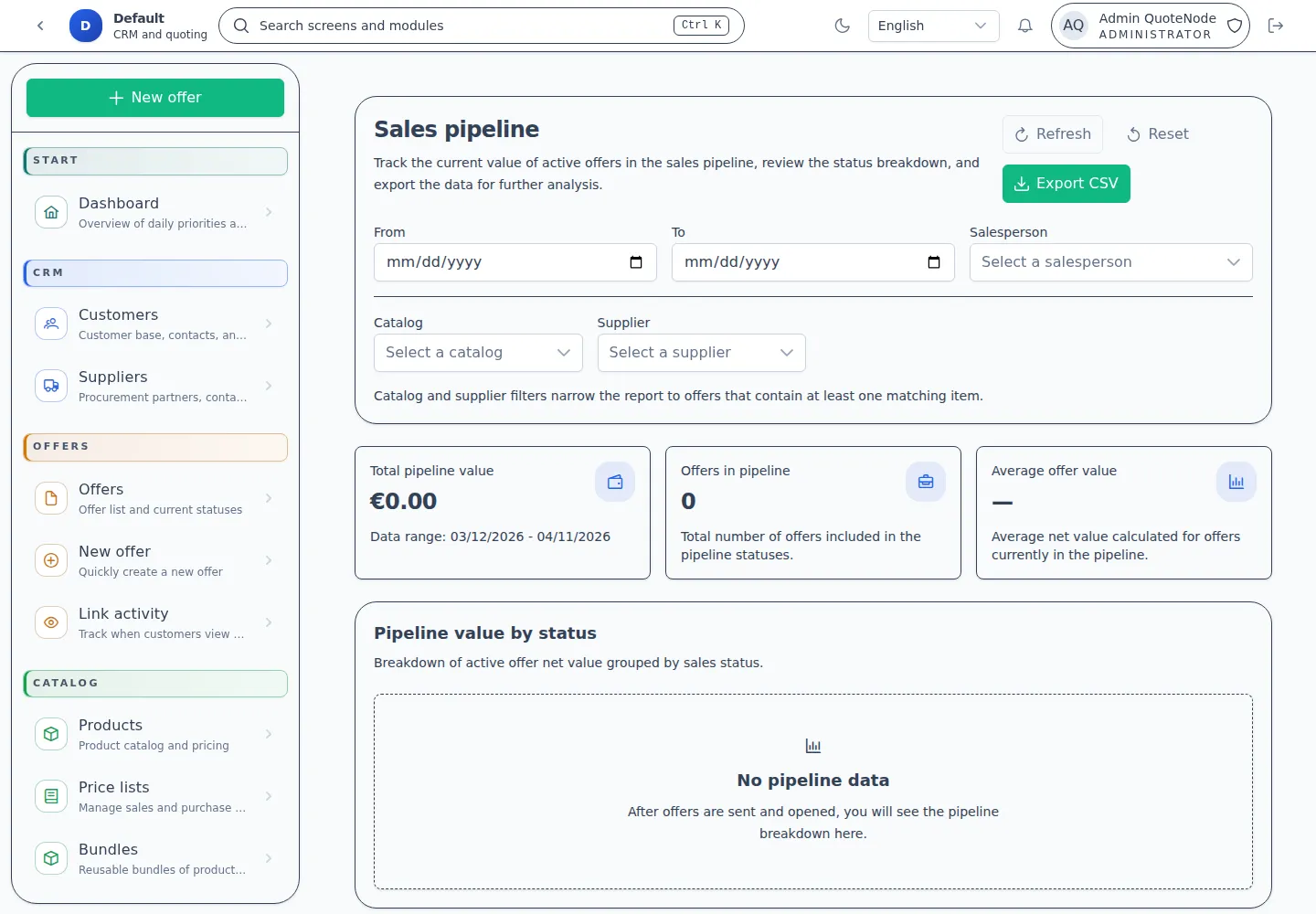Open notifications bell icon
The width and height of the screenshot is (1316, 914).
[1024, 26]
